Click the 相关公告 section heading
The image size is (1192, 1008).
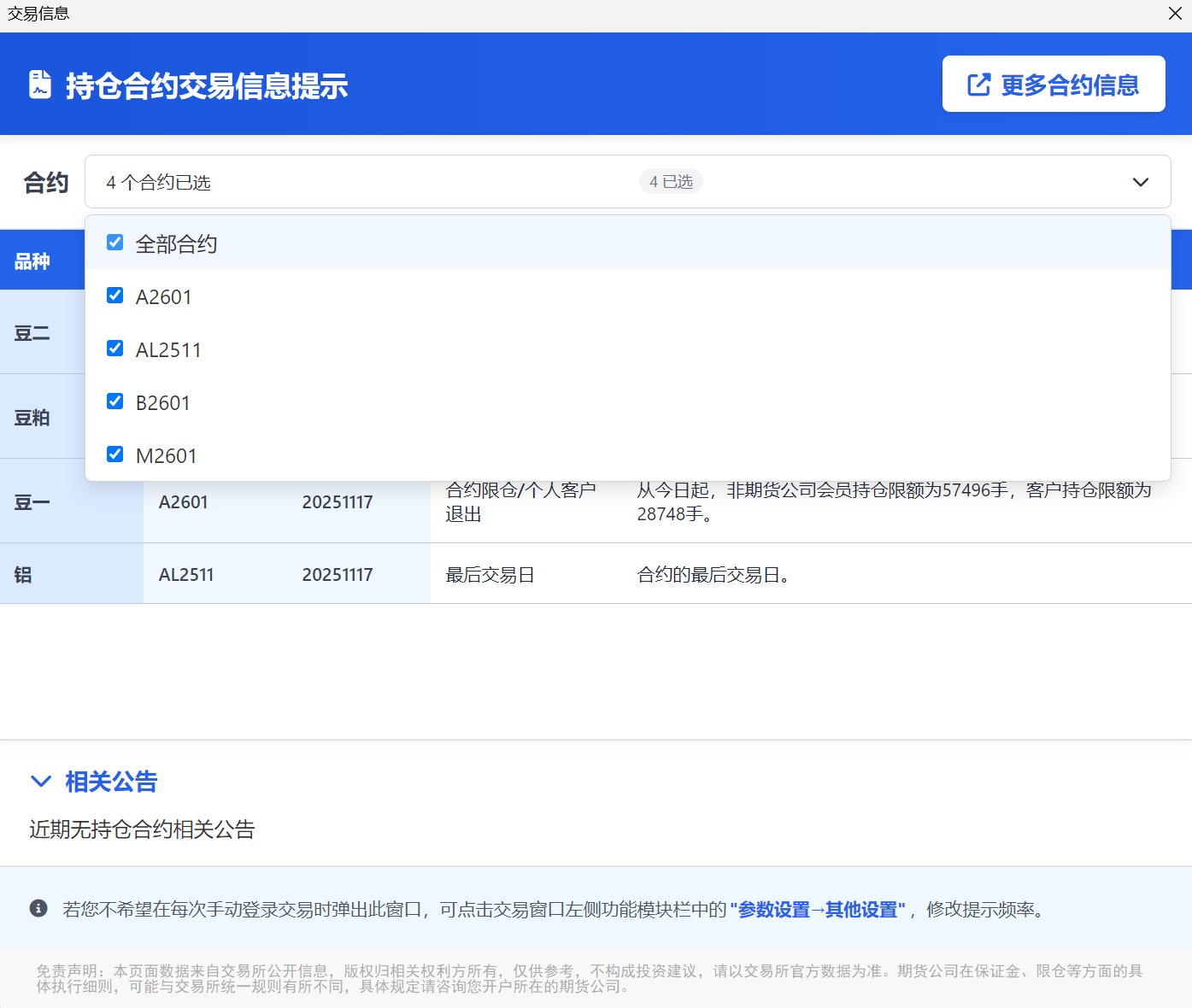point(111,782)
